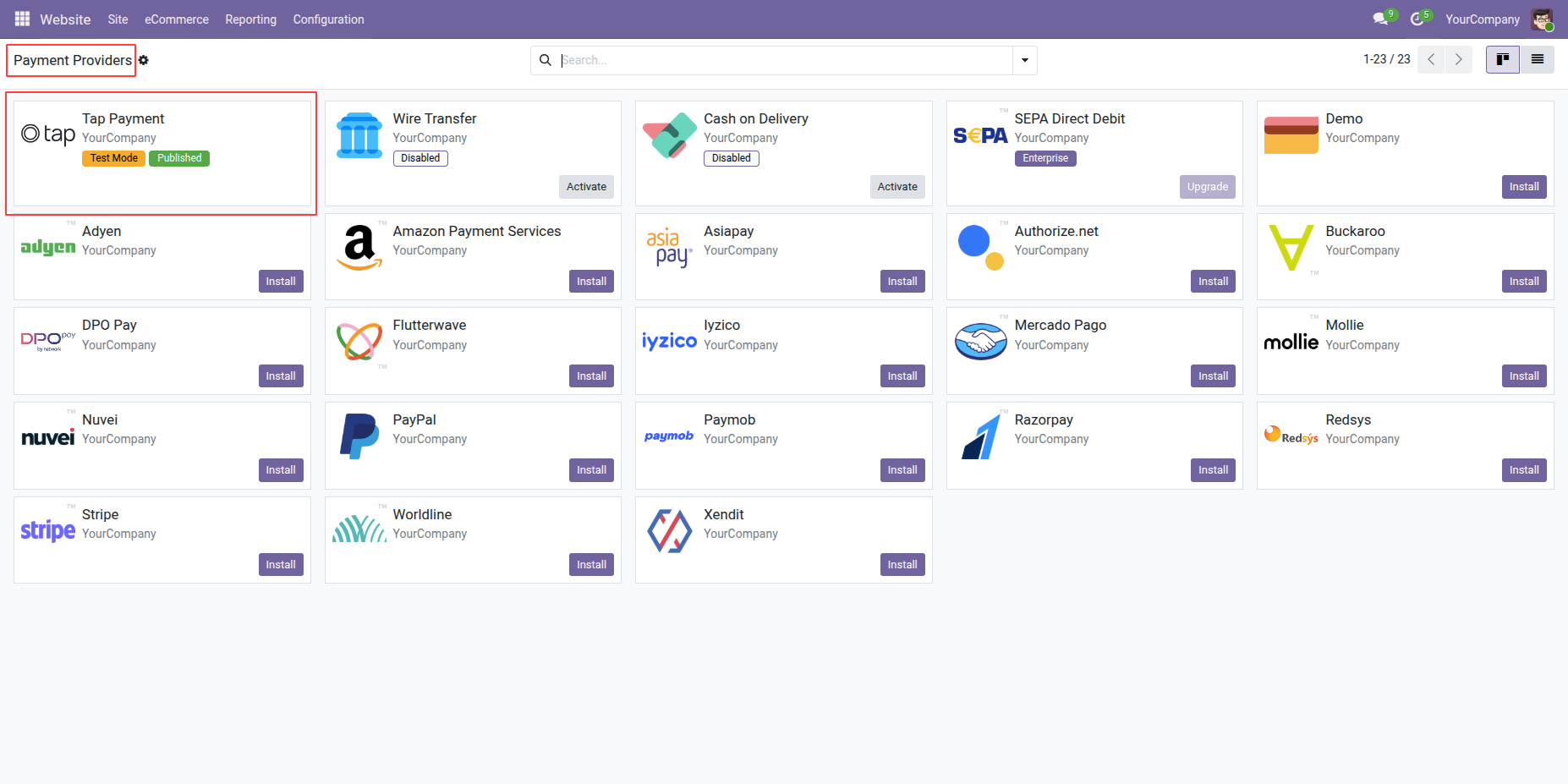Click the Iyzico logo
The width and height of the screenshot is (1568, 784).
click(670, 341)
